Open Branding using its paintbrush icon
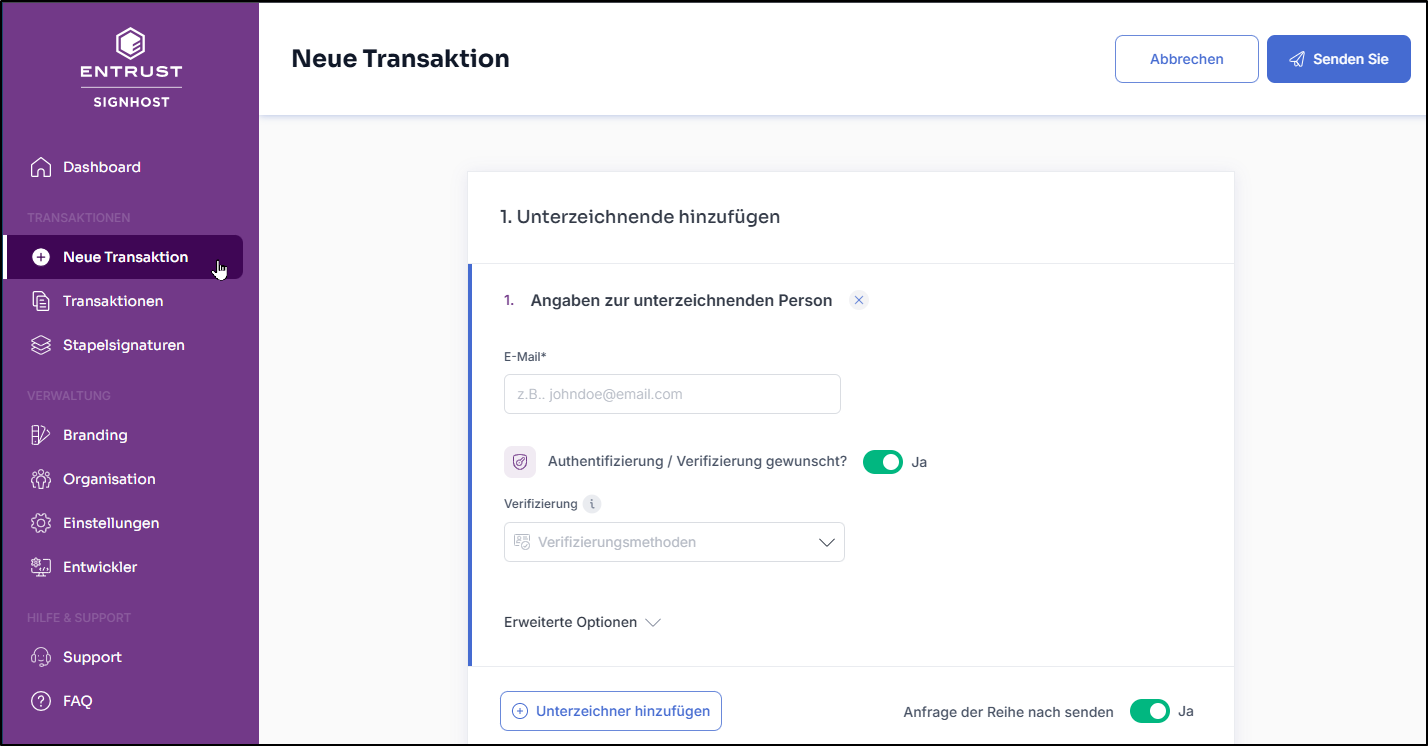1428x746 pixels. (x=41, y=435)
